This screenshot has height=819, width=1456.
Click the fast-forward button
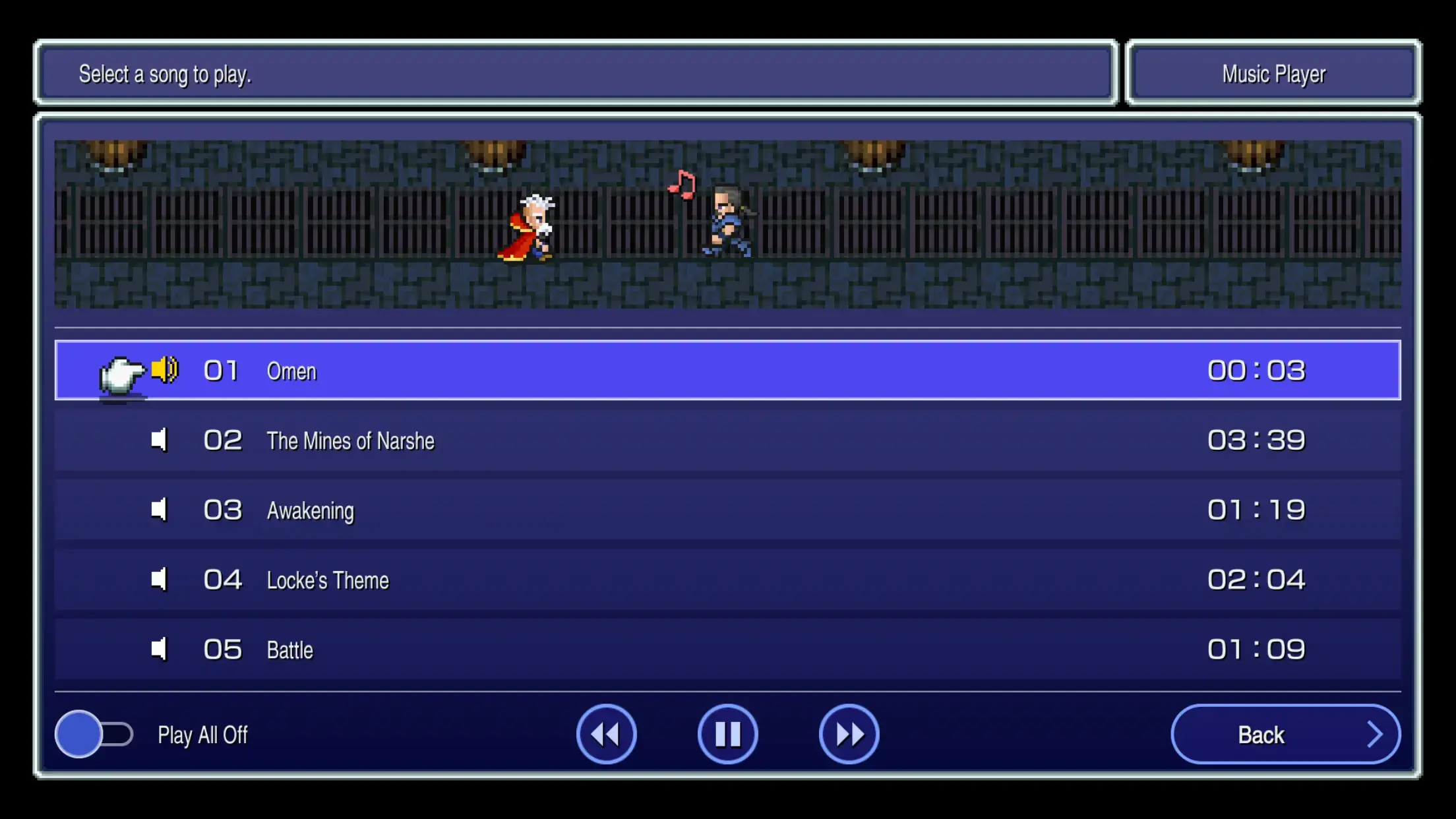[848, 734]
